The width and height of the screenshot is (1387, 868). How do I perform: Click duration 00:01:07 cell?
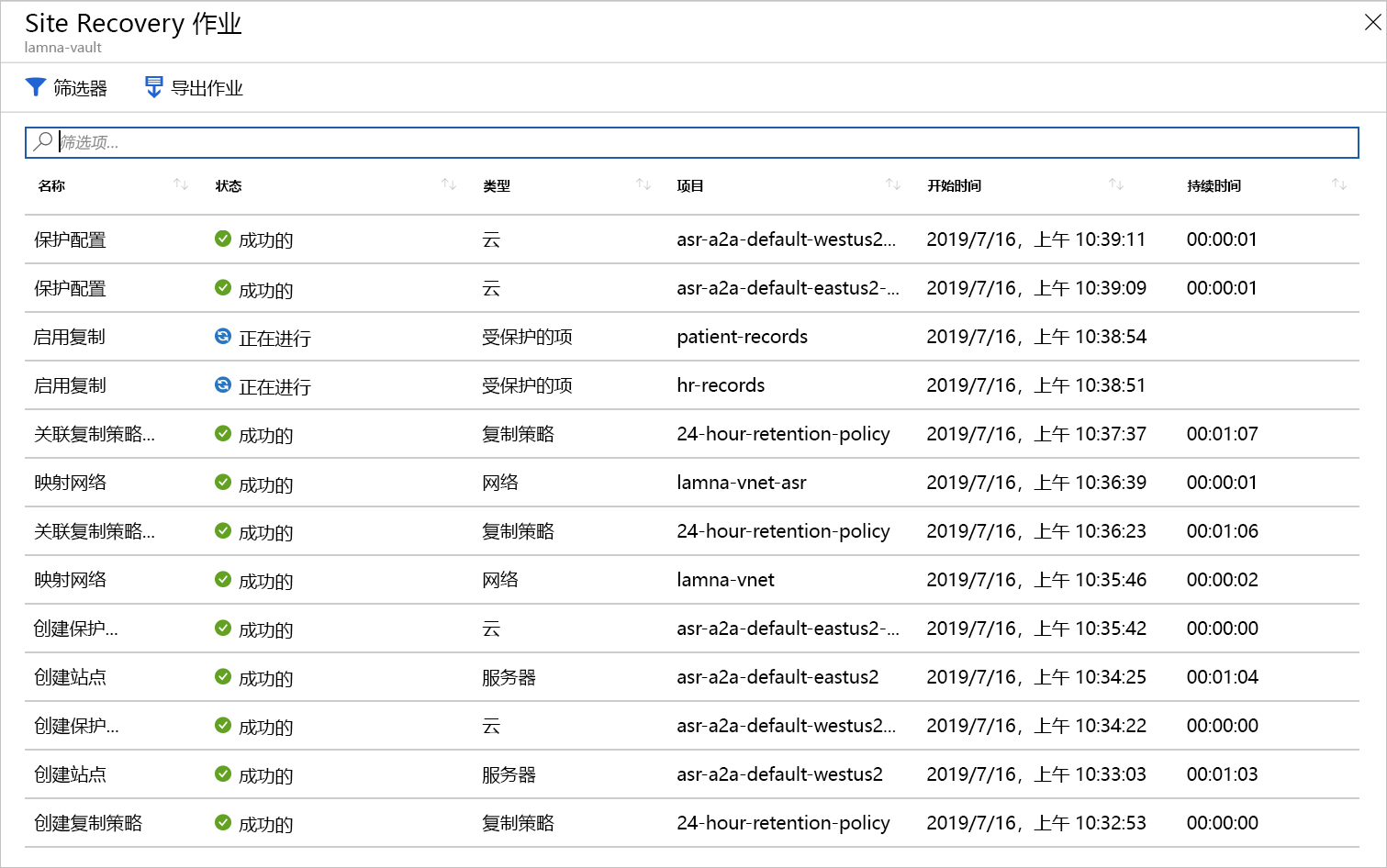[x=1222, y=434]
